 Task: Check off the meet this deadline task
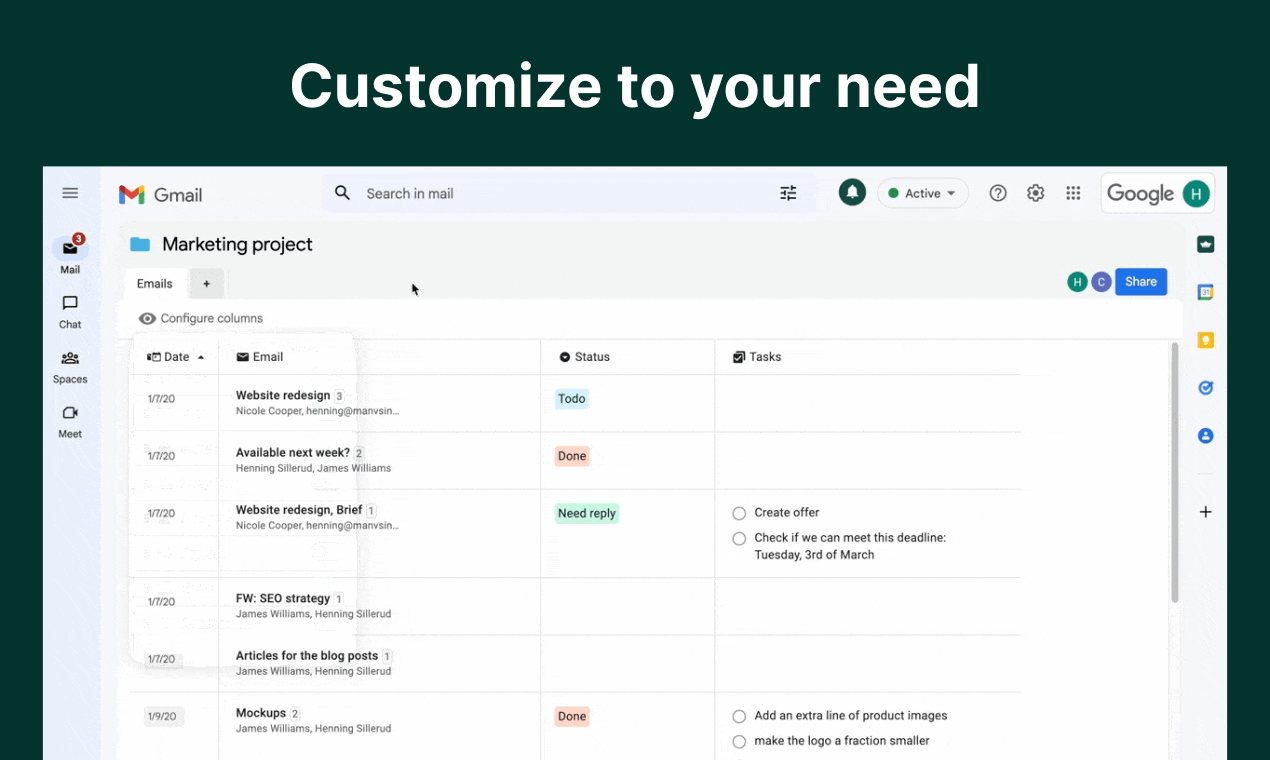tap(739, 539)
